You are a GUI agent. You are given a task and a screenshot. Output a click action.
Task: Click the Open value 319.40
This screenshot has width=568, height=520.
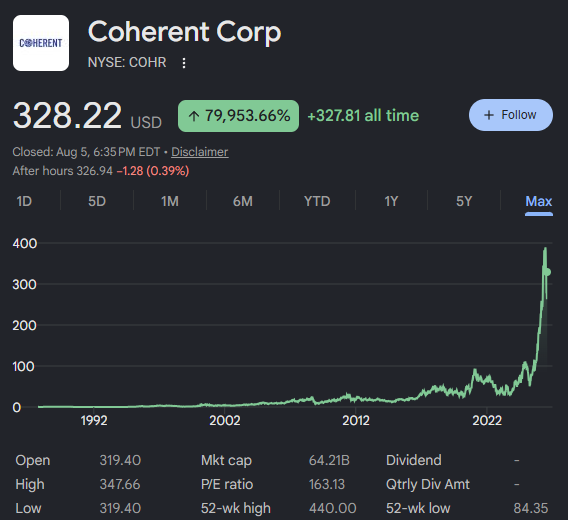point(120,460)
